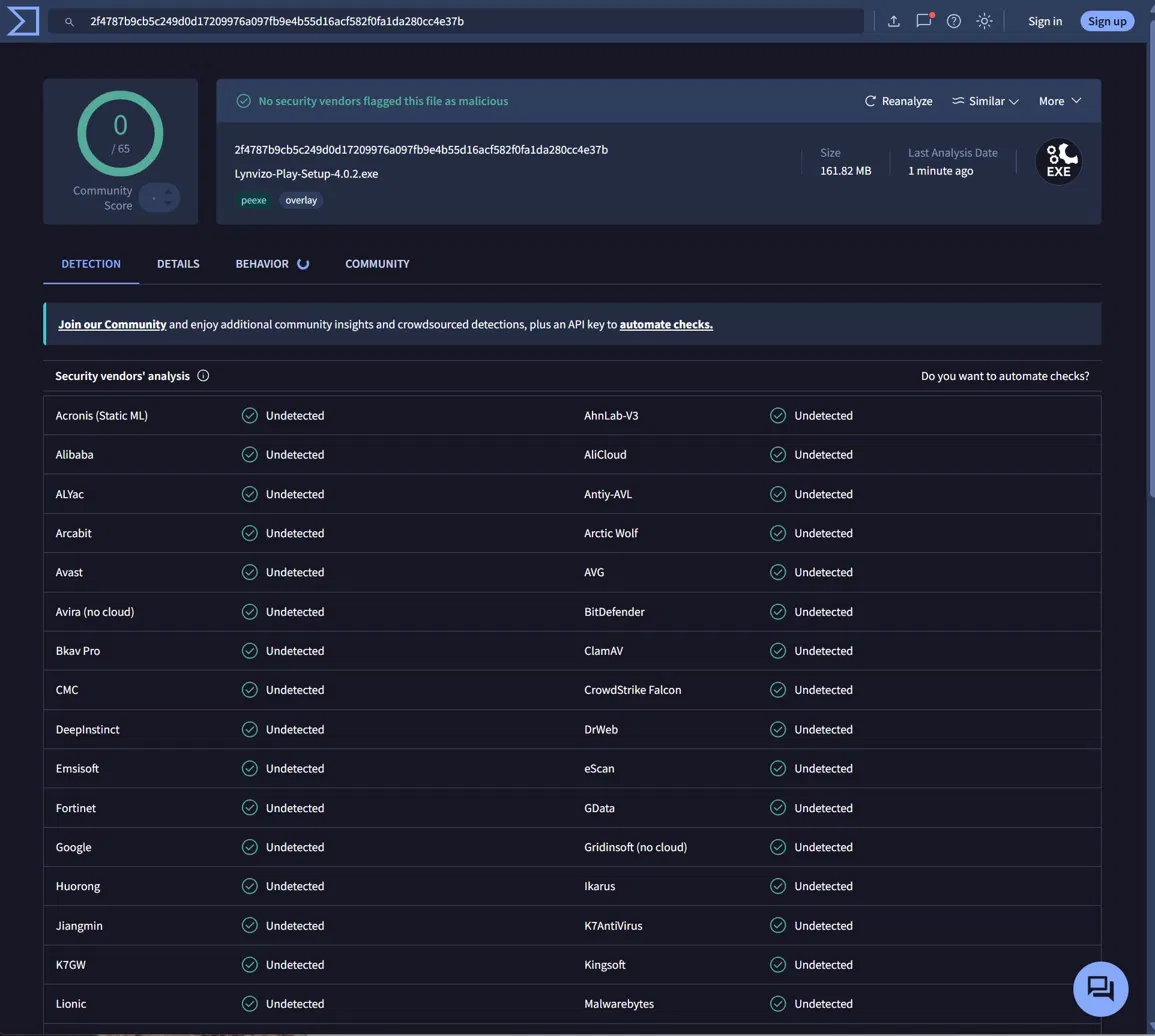Click the search magnifier icon
Image resolution: width=1155 pixels, height=1036 pixels.
pos(69,21)
